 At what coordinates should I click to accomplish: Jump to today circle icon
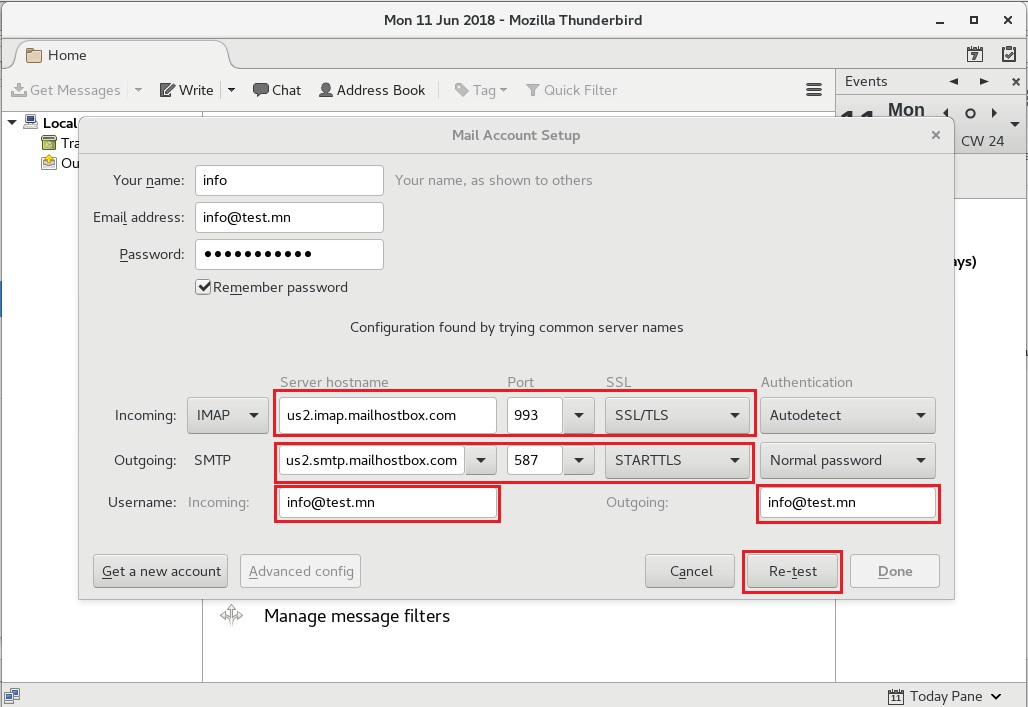[x=970, y=113]
